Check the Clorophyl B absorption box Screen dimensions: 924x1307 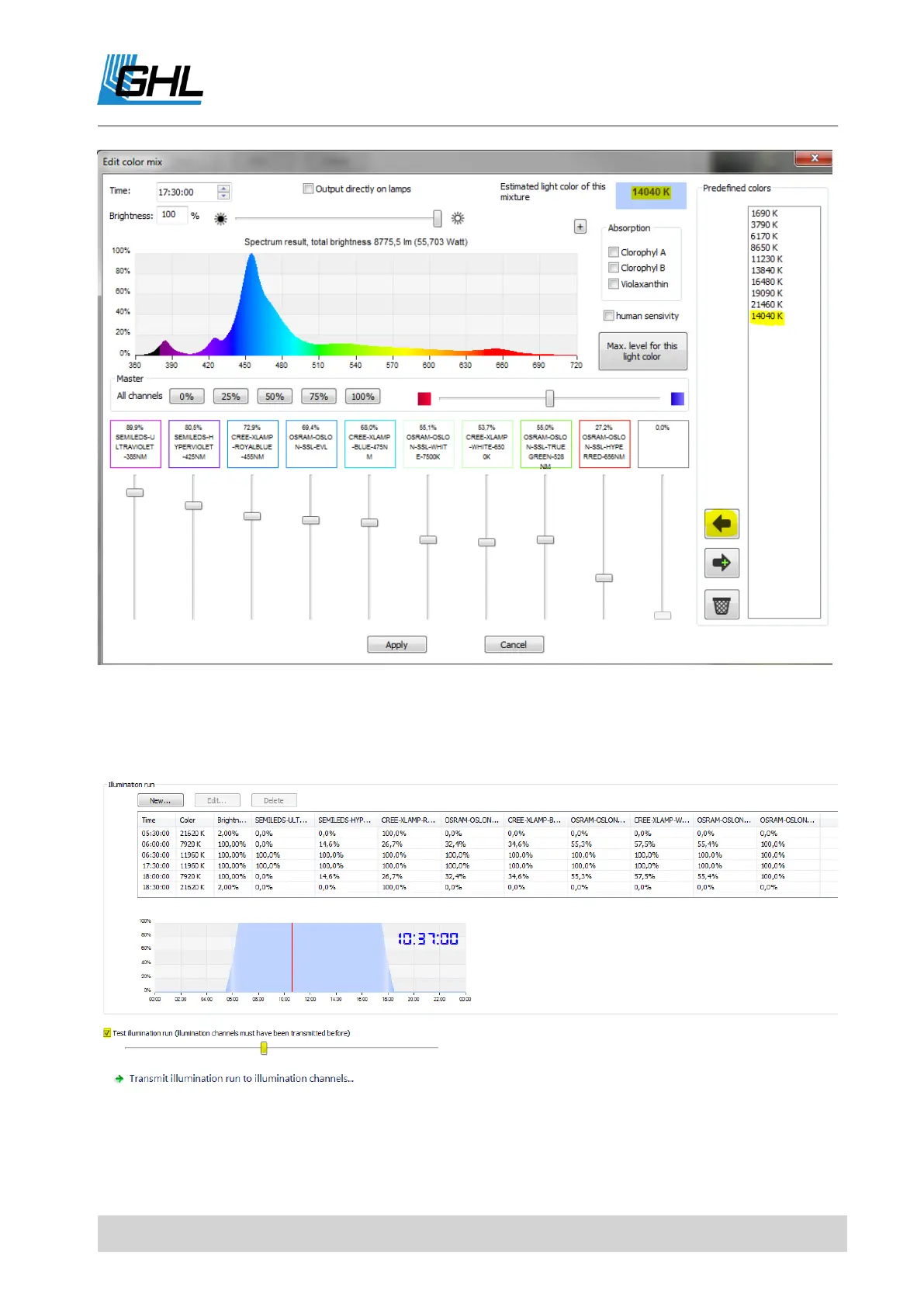click(614, 268)
